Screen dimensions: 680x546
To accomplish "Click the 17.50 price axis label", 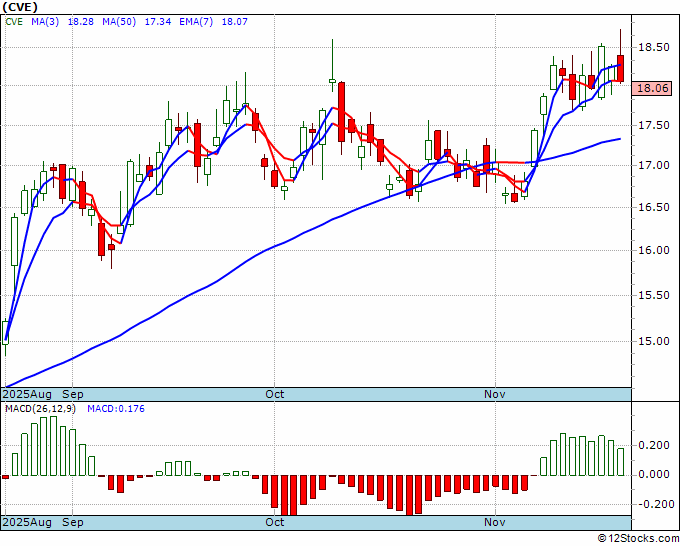I will [653, 126].
